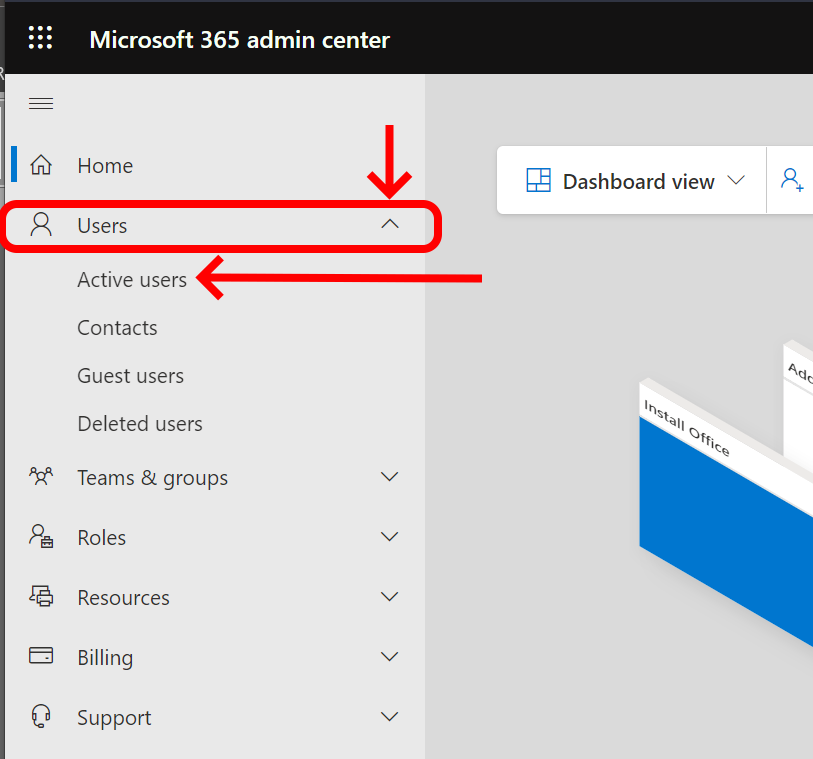Expand the Roles section chevron

pyautogui.click(x=390, y=537)
